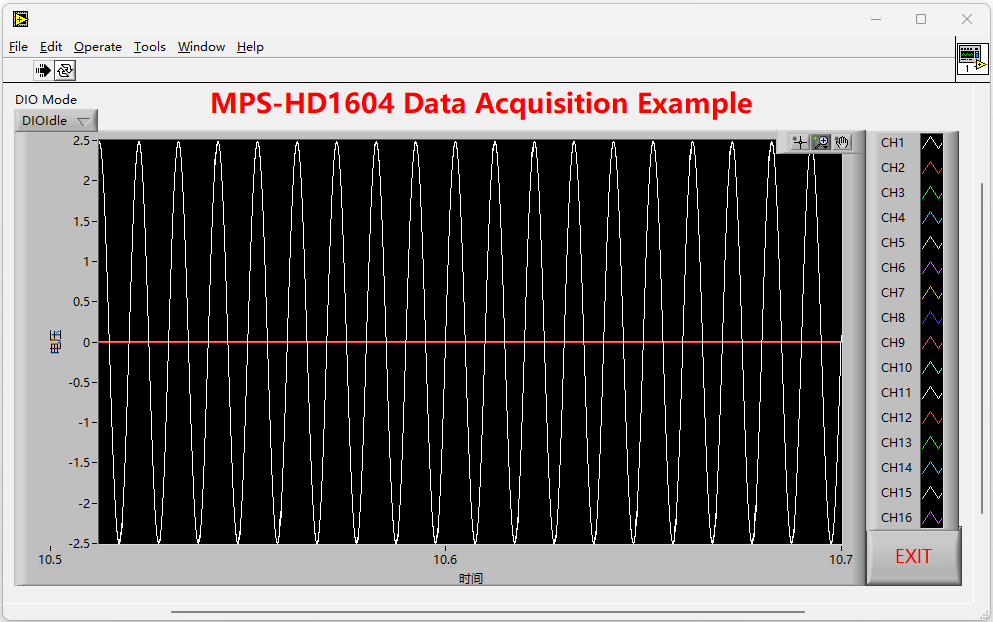The width and height of the screenshot is (993, 622).
Task: Open the File menu
Action: coord(18,47)
